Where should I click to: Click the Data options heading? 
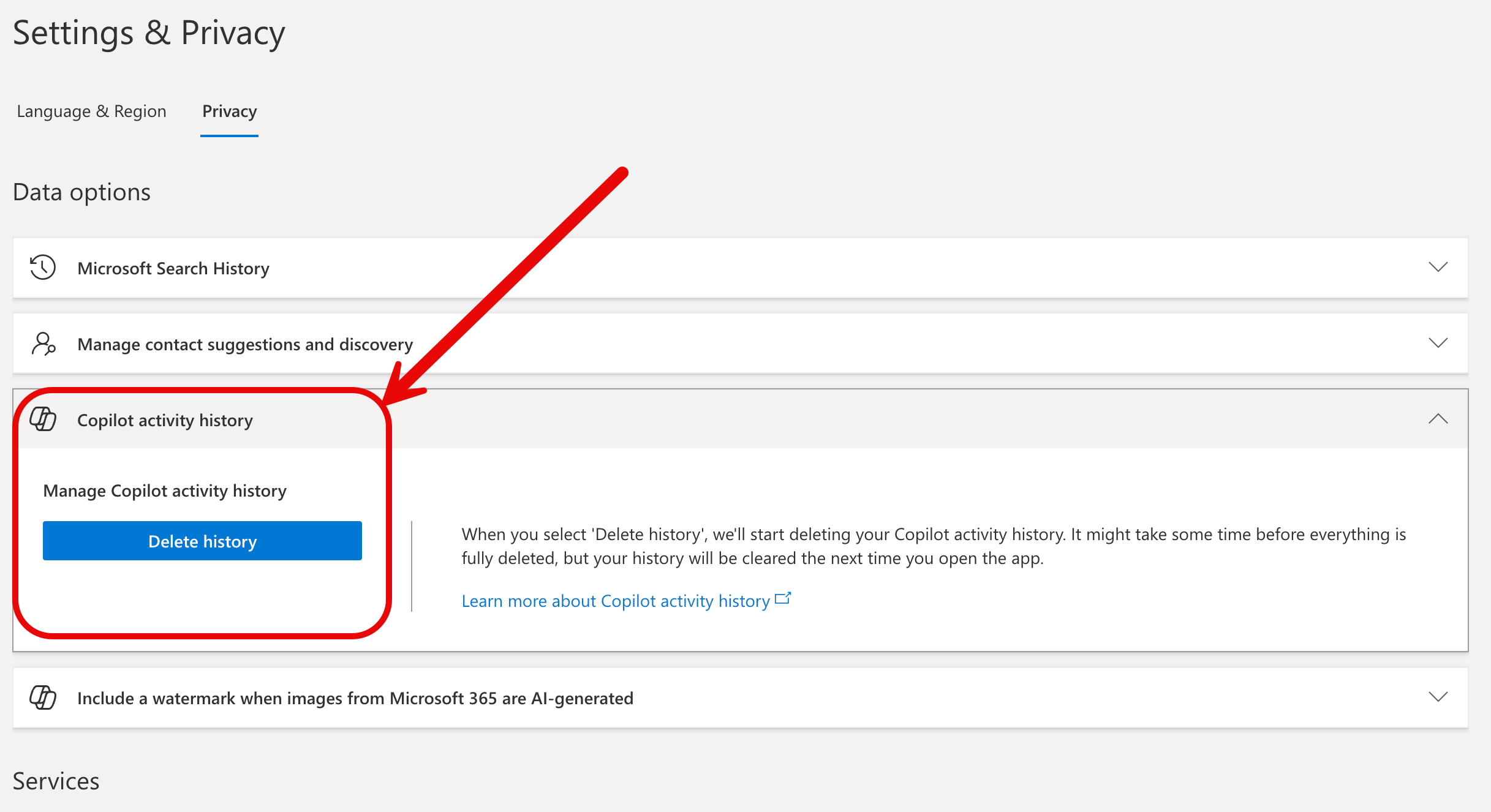tap(81, 192)
